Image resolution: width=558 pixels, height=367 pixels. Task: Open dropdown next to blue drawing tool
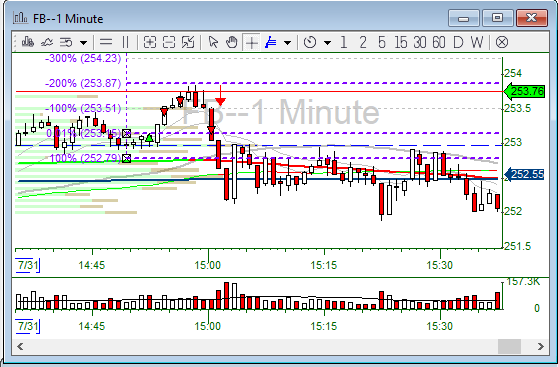coord(288,43)
